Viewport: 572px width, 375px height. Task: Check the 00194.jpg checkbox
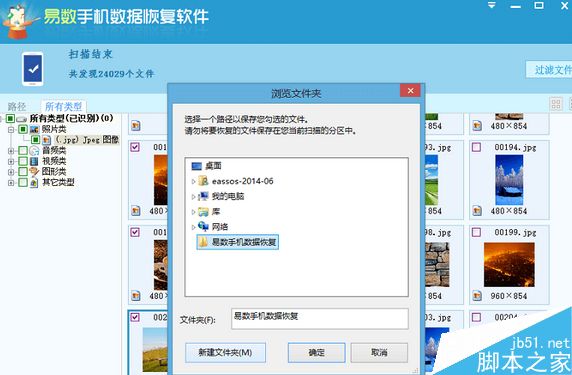476,147
